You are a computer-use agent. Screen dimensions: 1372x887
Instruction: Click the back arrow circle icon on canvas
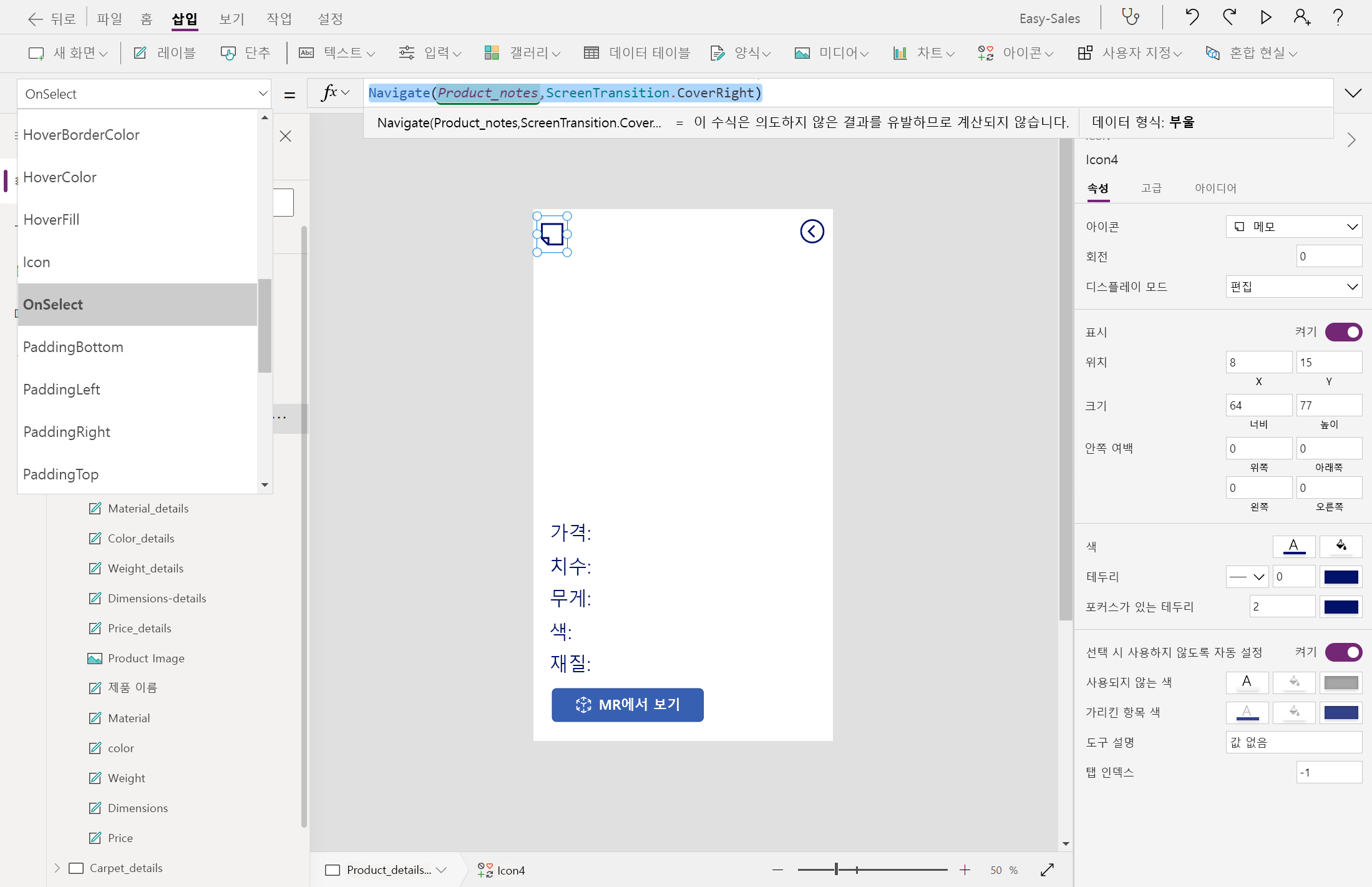click(812, 232)
